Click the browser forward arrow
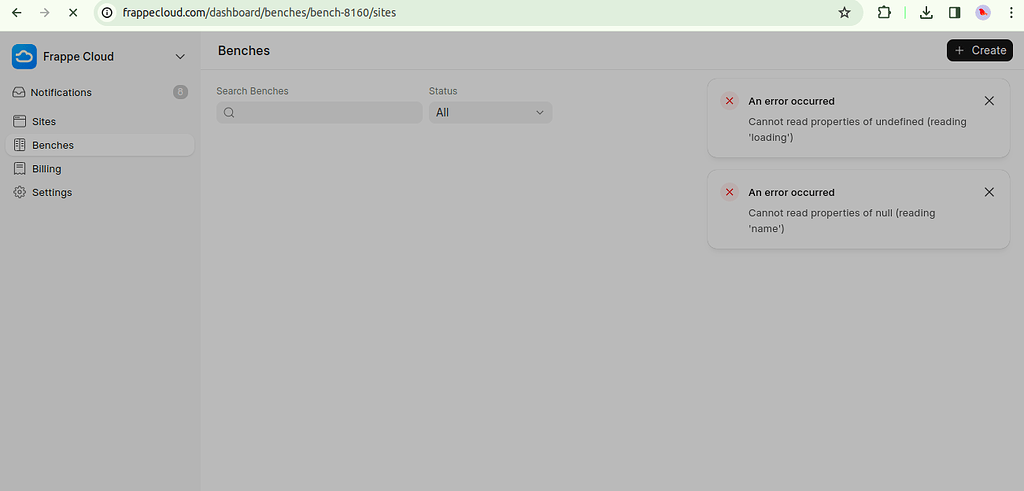Viewport: 1024px width, 491px height. click(x=44, y=12)
